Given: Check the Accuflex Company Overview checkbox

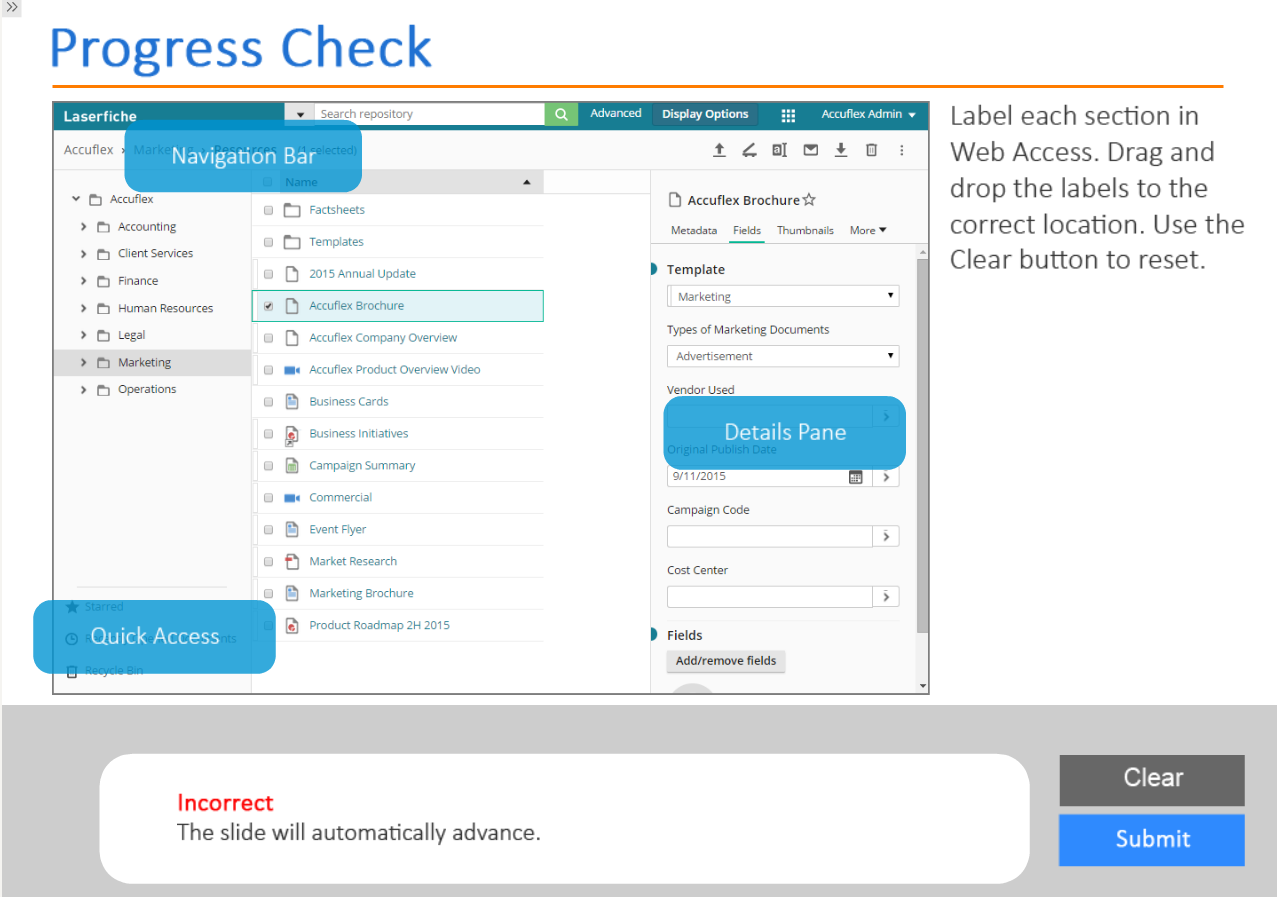Looking at the screenshot, I should [268, 338].
